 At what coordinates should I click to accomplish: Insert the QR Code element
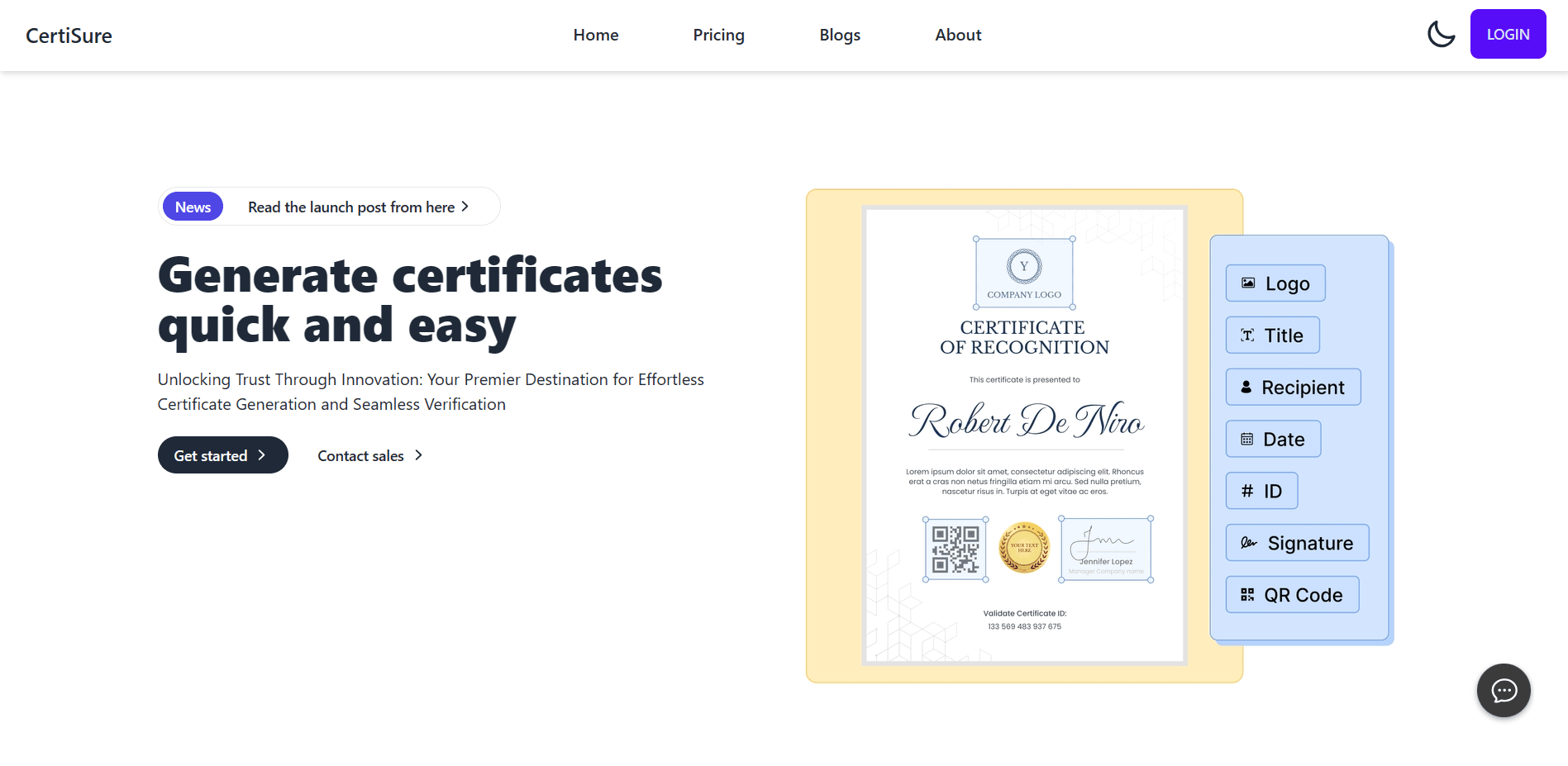(1291, 594)
